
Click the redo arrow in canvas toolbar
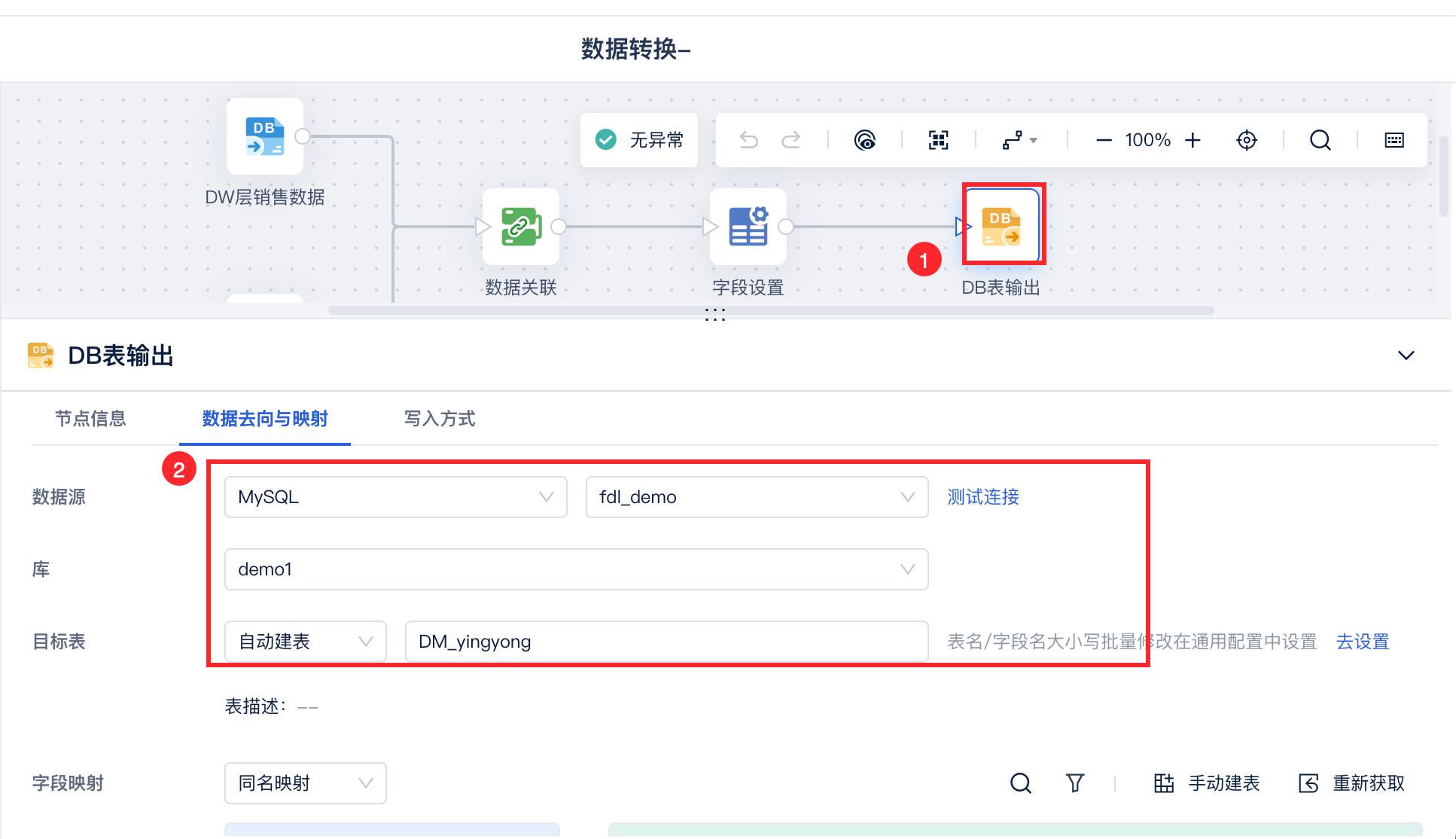(790, 140)
